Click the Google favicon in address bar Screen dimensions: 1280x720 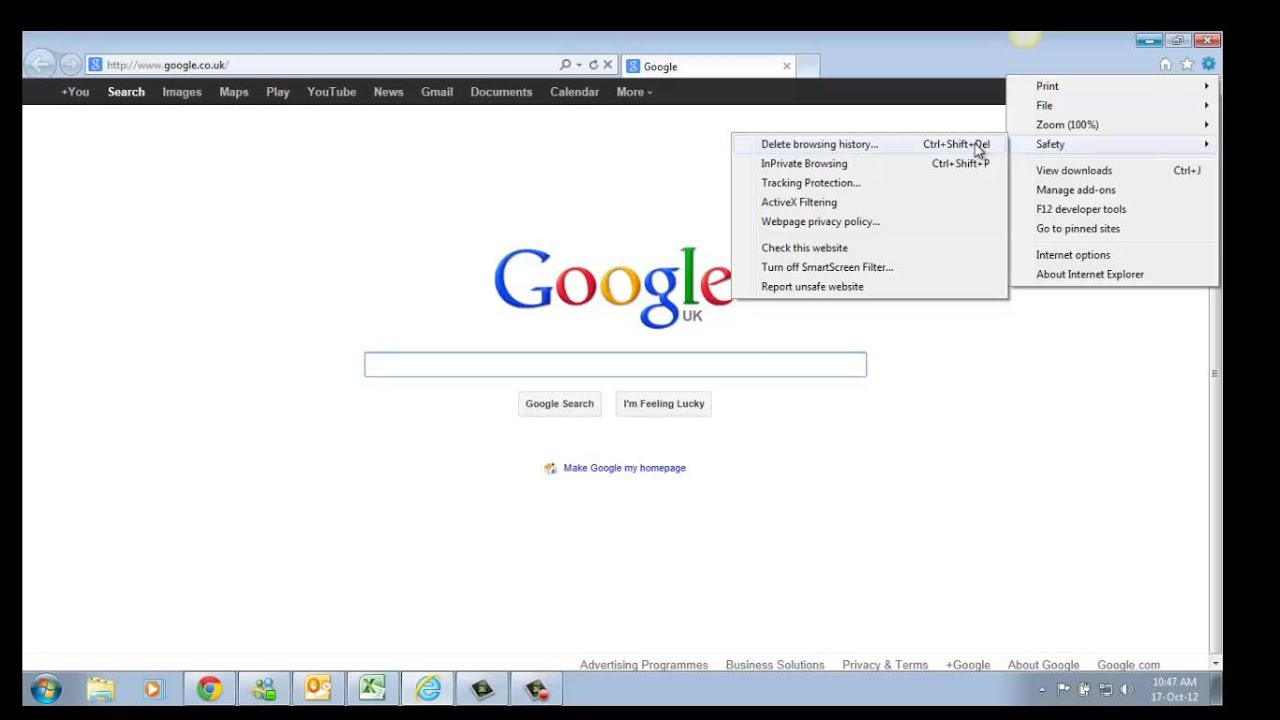coord(96,65)
